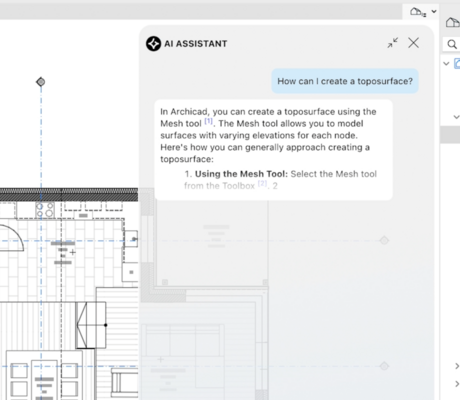Click the AI Assistant sparkle logo icon
Image resolution: width=460 pixels, height=400 pixels.
tap(153, 44)
